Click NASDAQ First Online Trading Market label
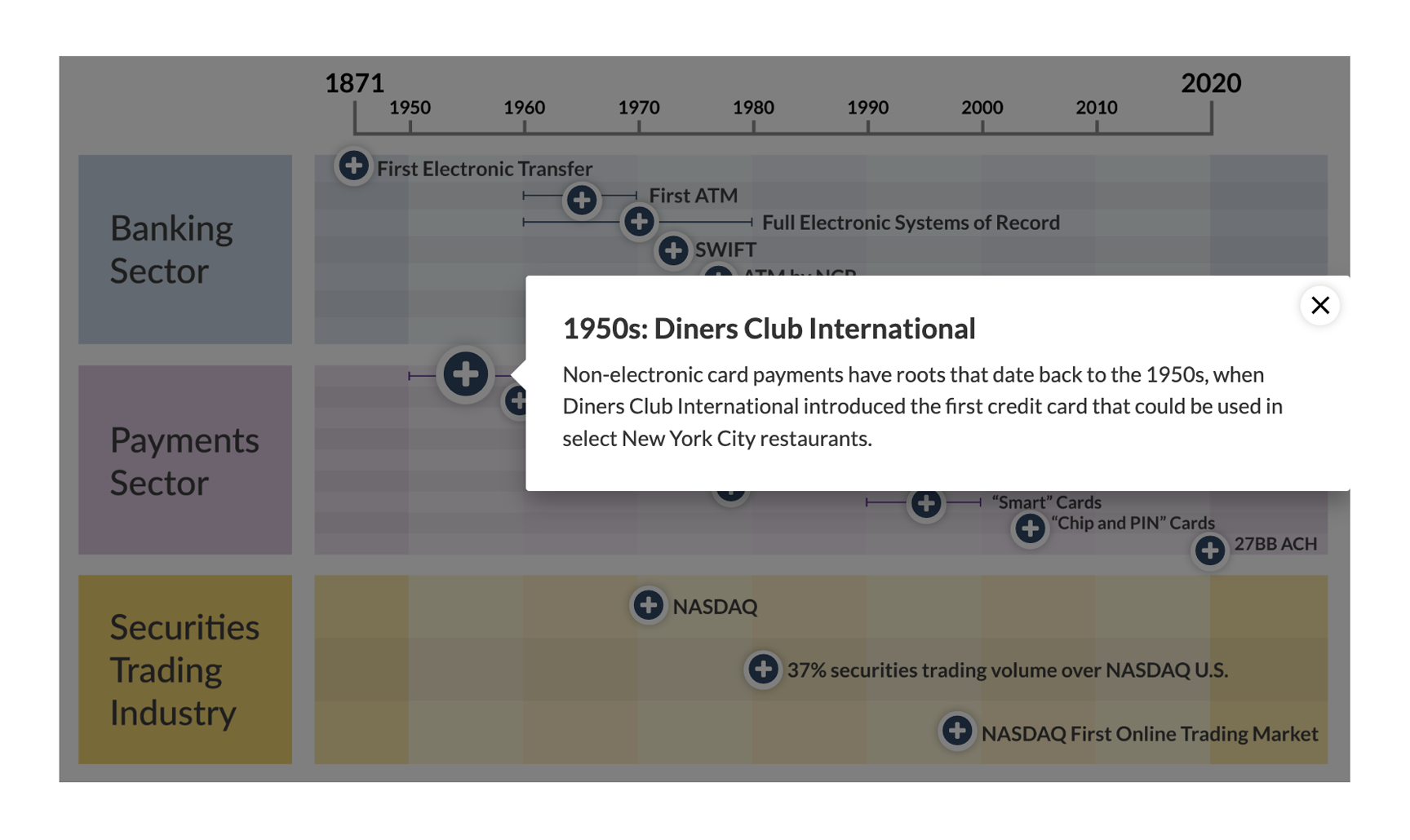1410x840 pixels. [x=1150, y=734]
